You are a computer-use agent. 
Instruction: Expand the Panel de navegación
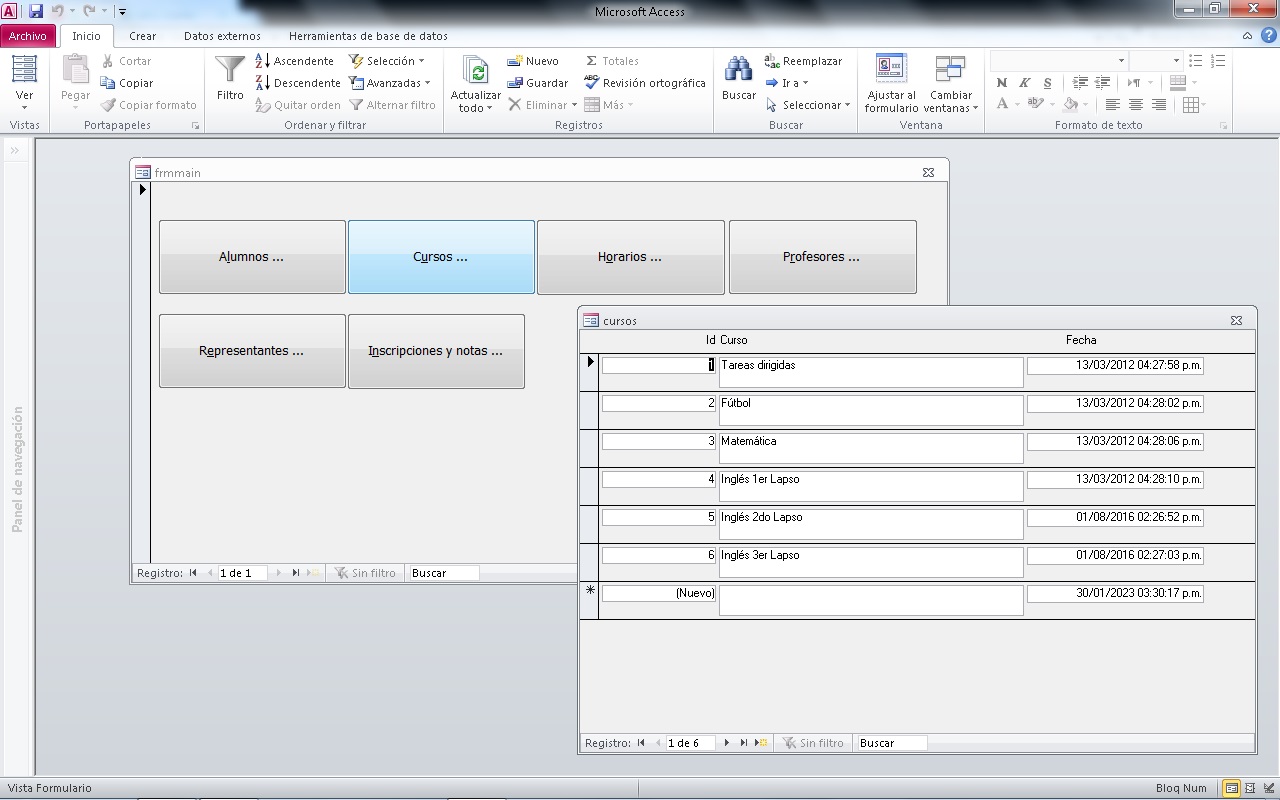pos(16,151)
